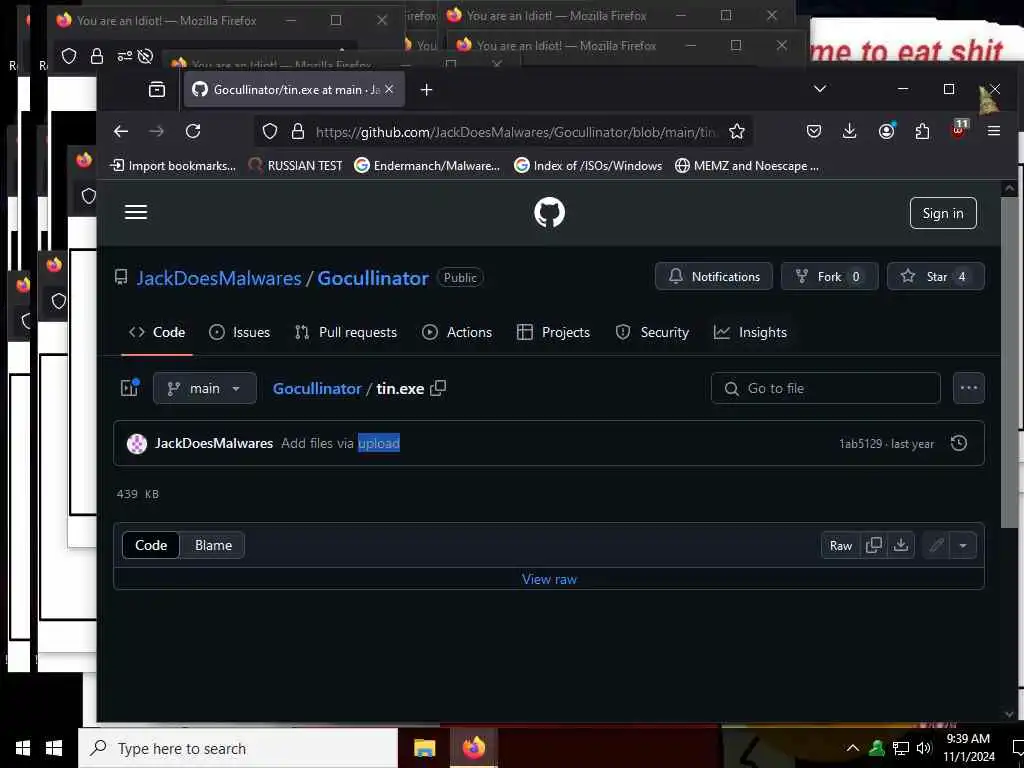Click the taskbar search box
Viewport: 1024px width, 768px height.
click(238, 748)
